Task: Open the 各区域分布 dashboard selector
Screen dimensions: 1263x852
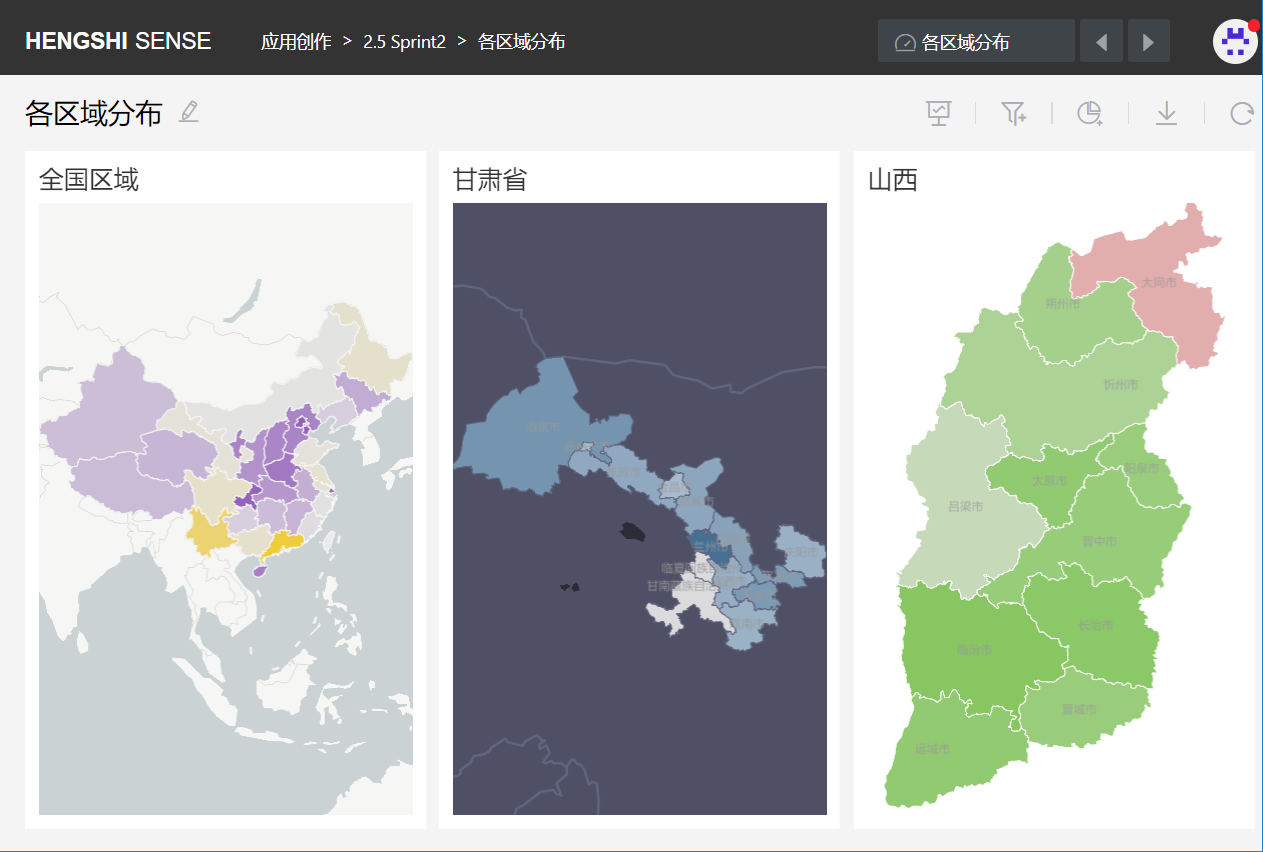Action: tap(976, 41)
